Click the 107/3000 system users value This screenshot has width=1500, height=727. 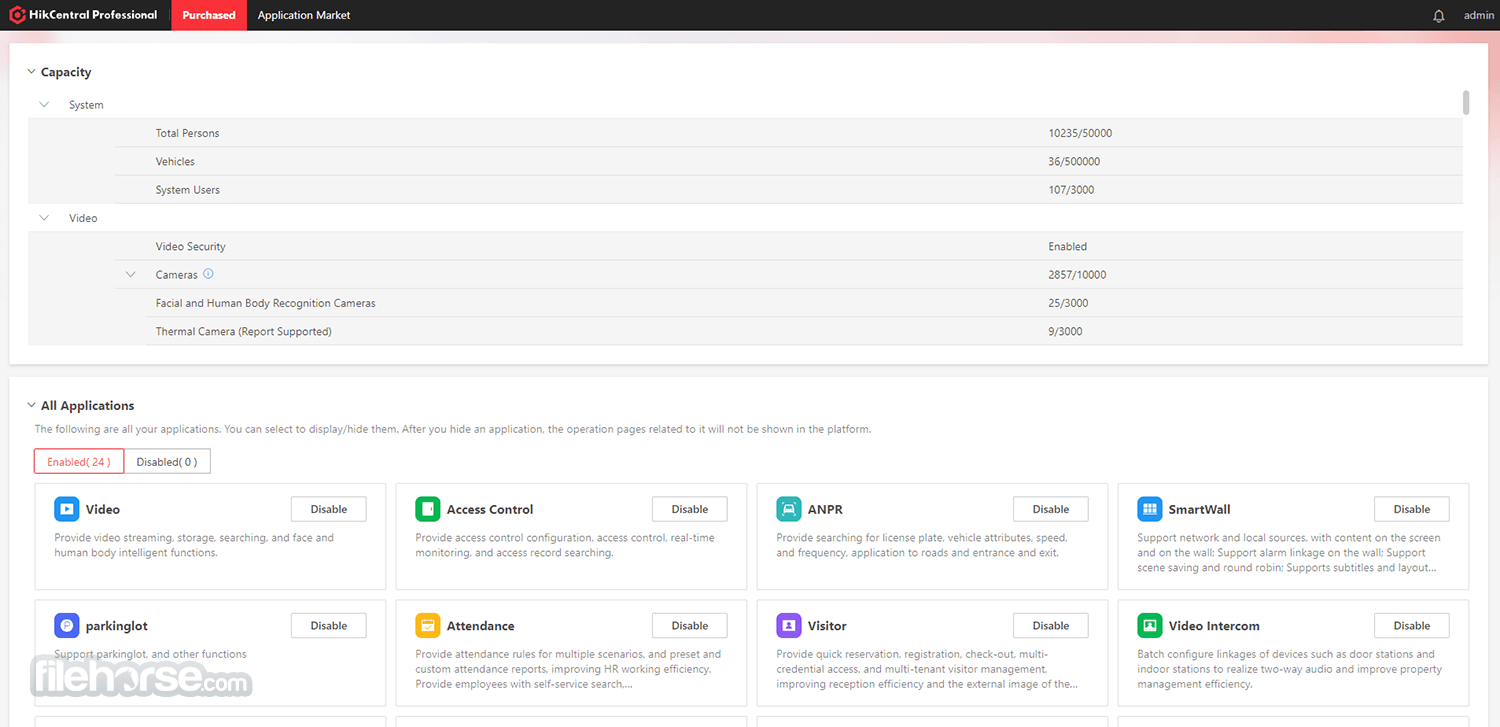(1071, 190)
